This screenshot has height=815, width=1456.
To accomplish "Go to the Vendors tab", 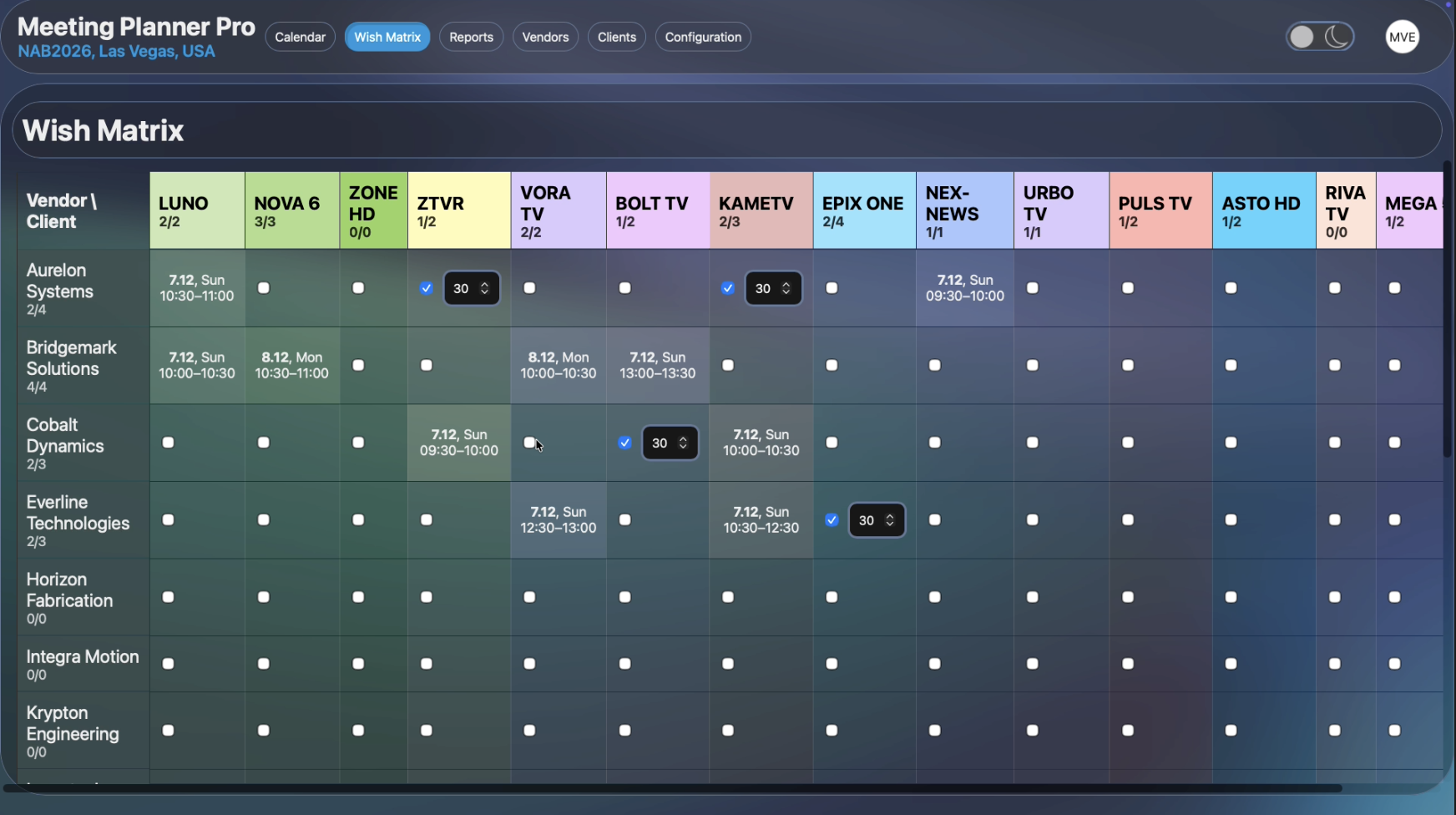I will click(545, 37).
